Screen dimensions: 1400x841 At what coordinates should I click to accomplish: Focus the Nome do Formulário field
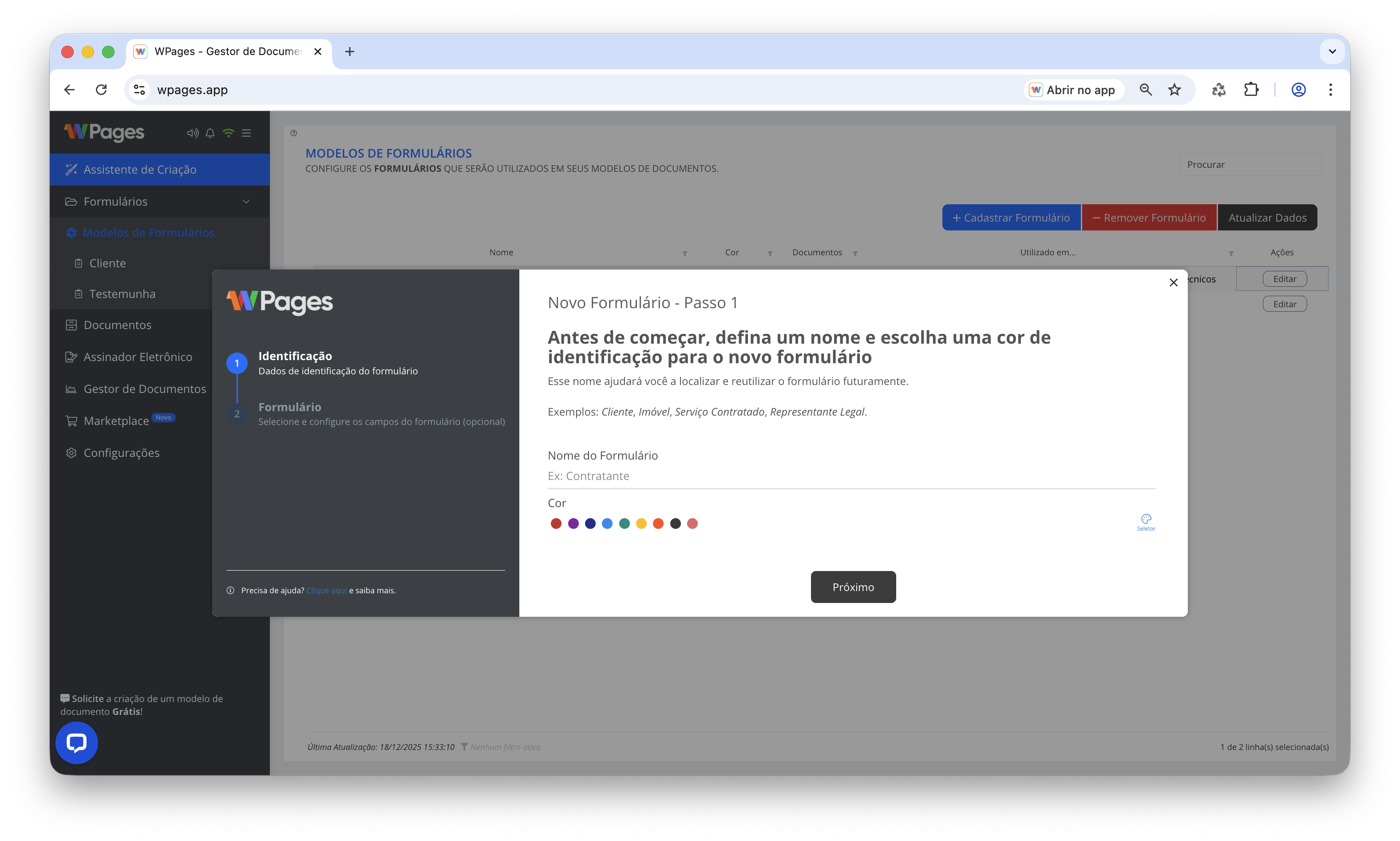[x=851, y=476]
